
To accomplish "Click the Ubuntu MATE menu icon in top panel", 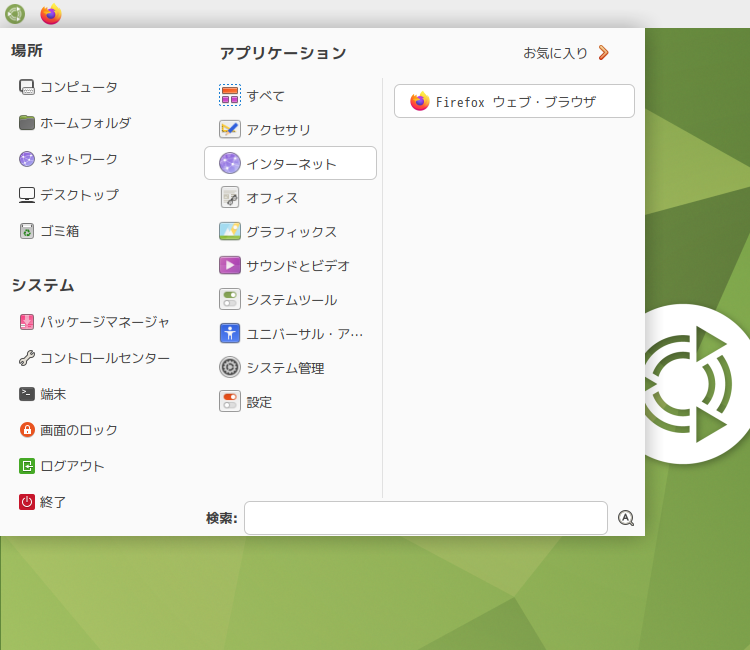I will 15,14.
